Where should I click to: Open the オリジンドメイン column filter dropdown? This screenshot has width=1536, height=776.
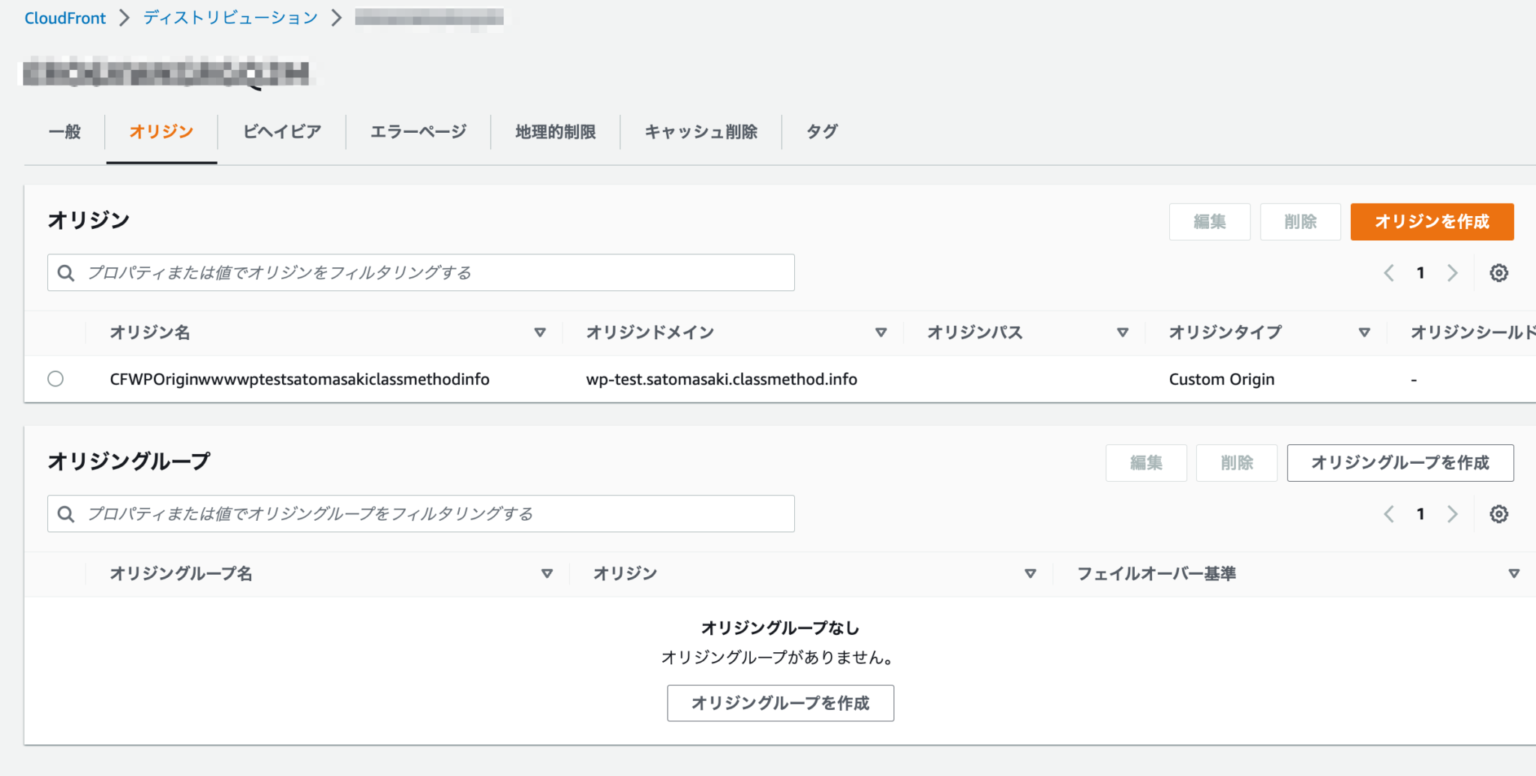881,331
